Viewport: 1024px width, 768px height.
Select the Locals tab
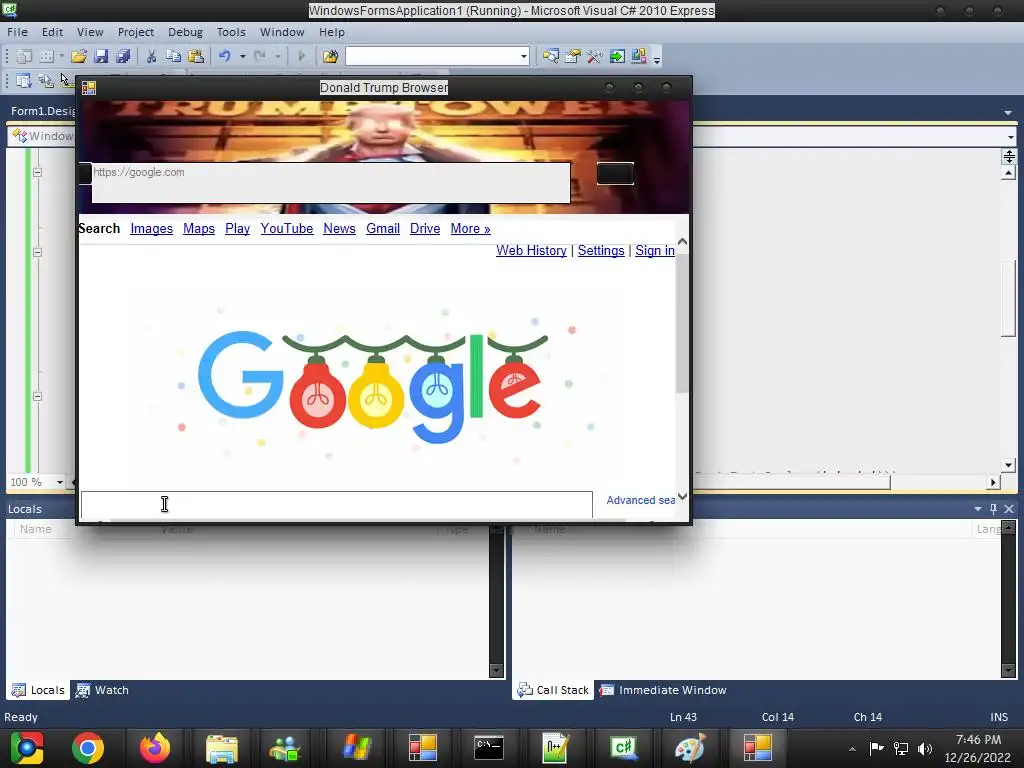39,690
